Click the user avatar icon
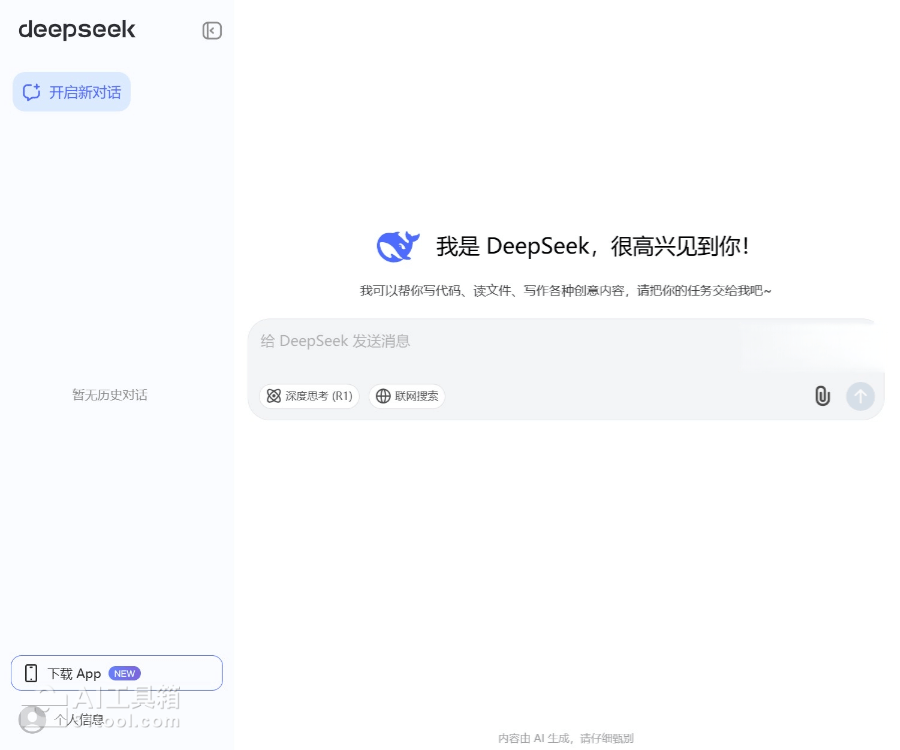The image size is (900, 750). (32, 719)
